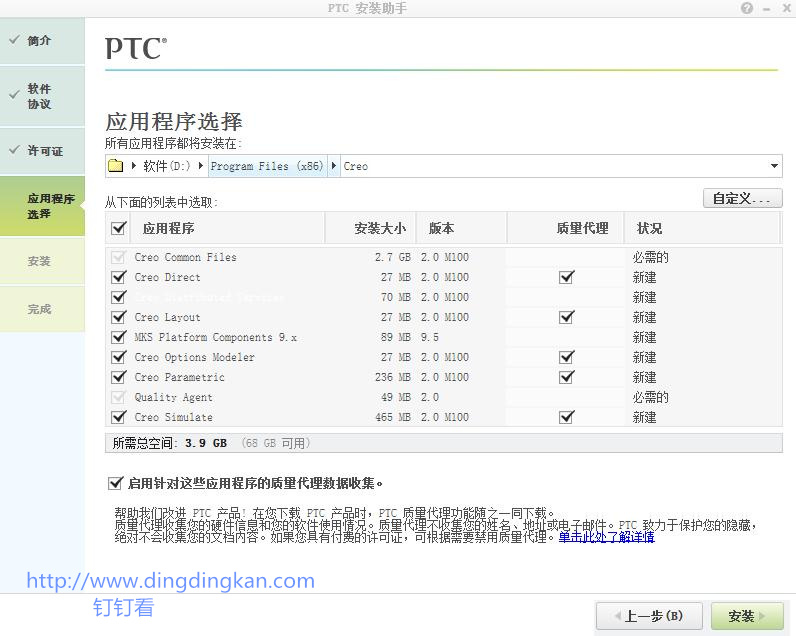Viewport: 796px width, 636px height.
Task: Uncheck the Creo Layout application checkbox
Action: [x=118, y=317]
